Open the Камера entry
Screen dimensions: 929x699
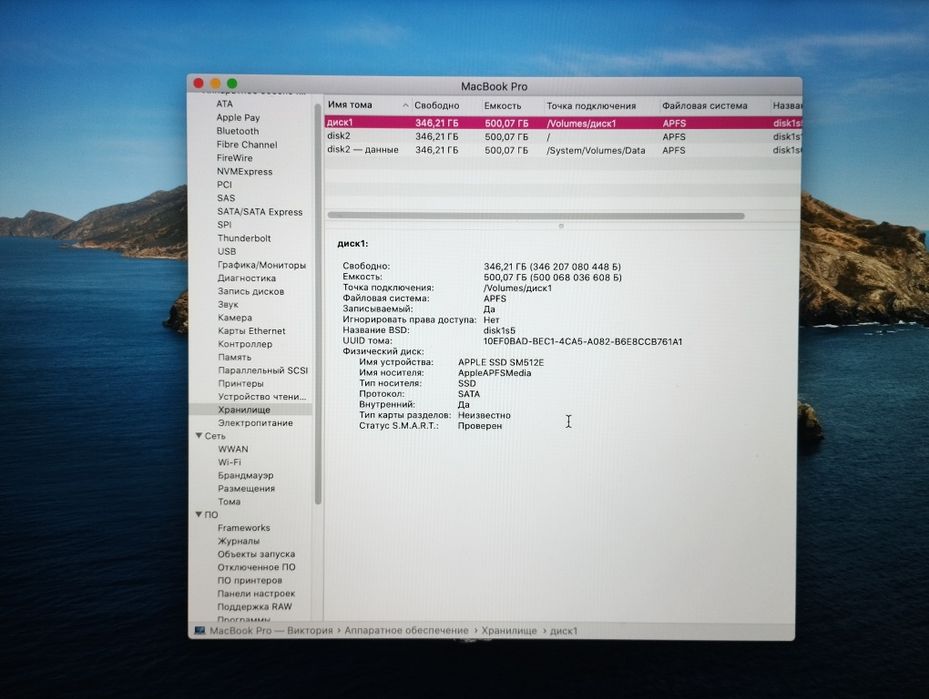pyautogui.click(x=235, y=318)
